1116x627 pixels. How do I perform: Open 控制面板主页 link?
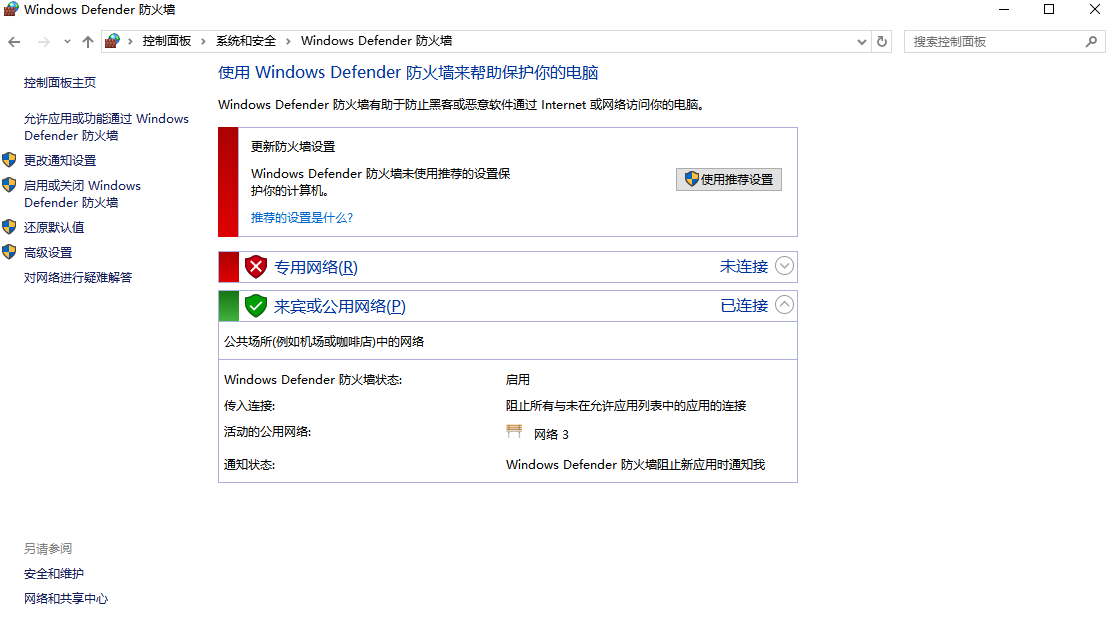click(60, 83)
